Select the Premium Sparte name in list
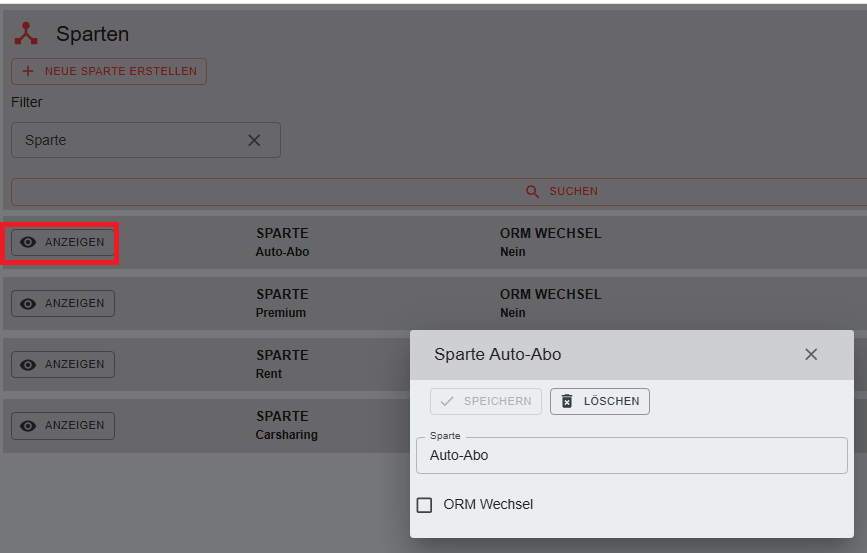Screen dimensions: 867x553 [281, 313]
